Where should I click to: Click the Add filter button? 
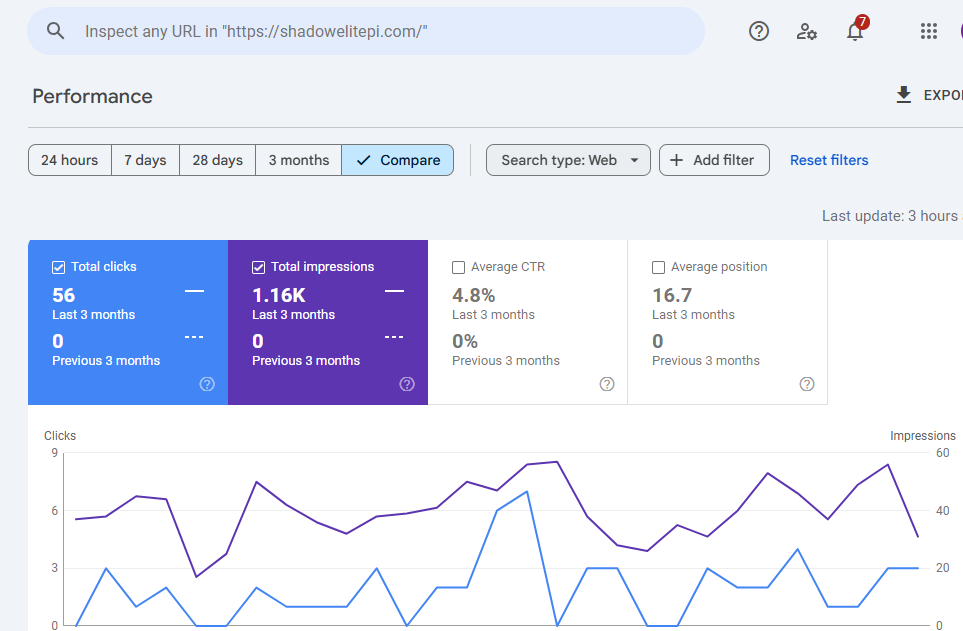click(x=713, y=160)
